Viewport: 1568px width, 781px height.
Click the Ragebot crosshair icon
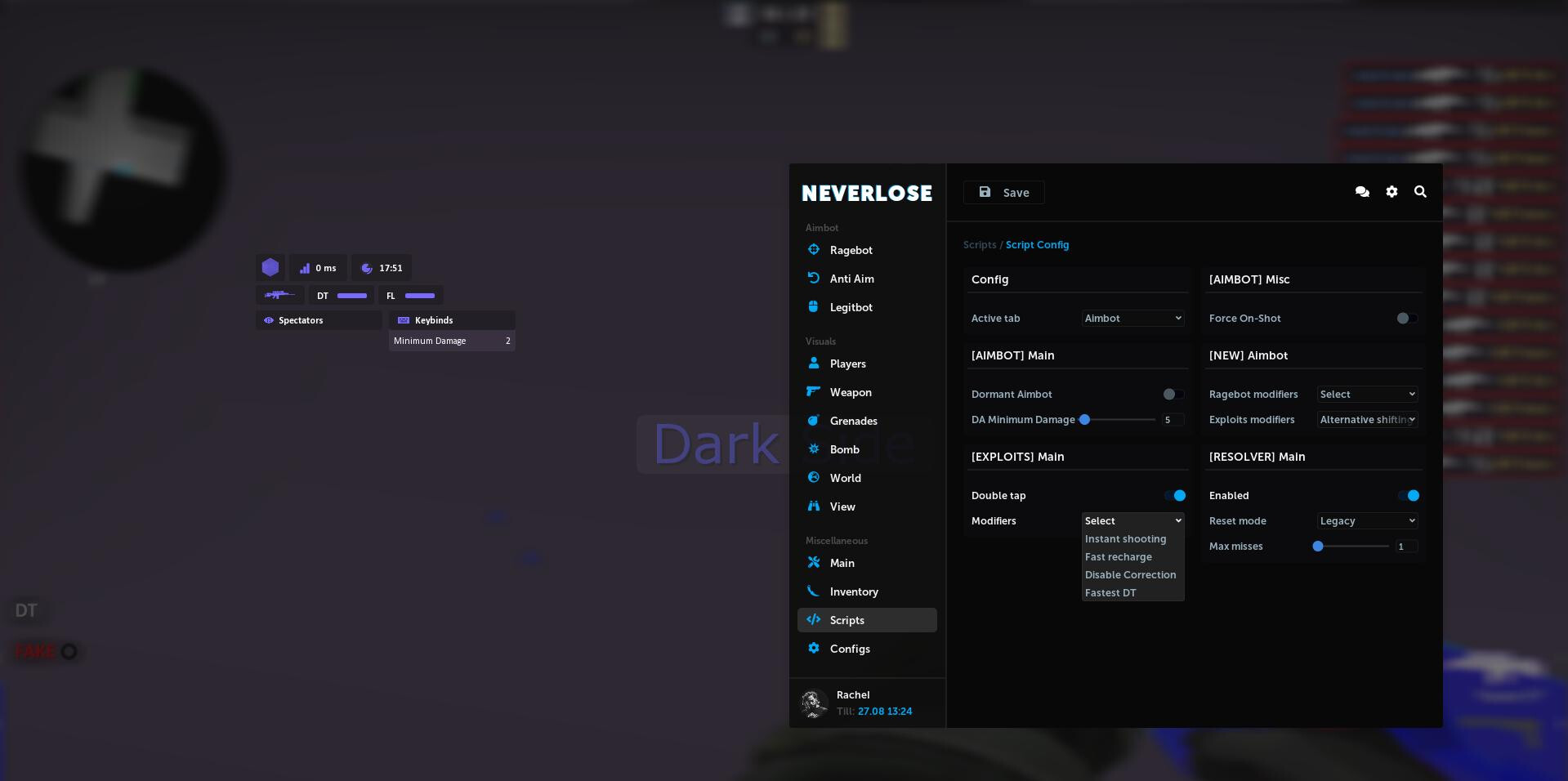pos(813,250)
